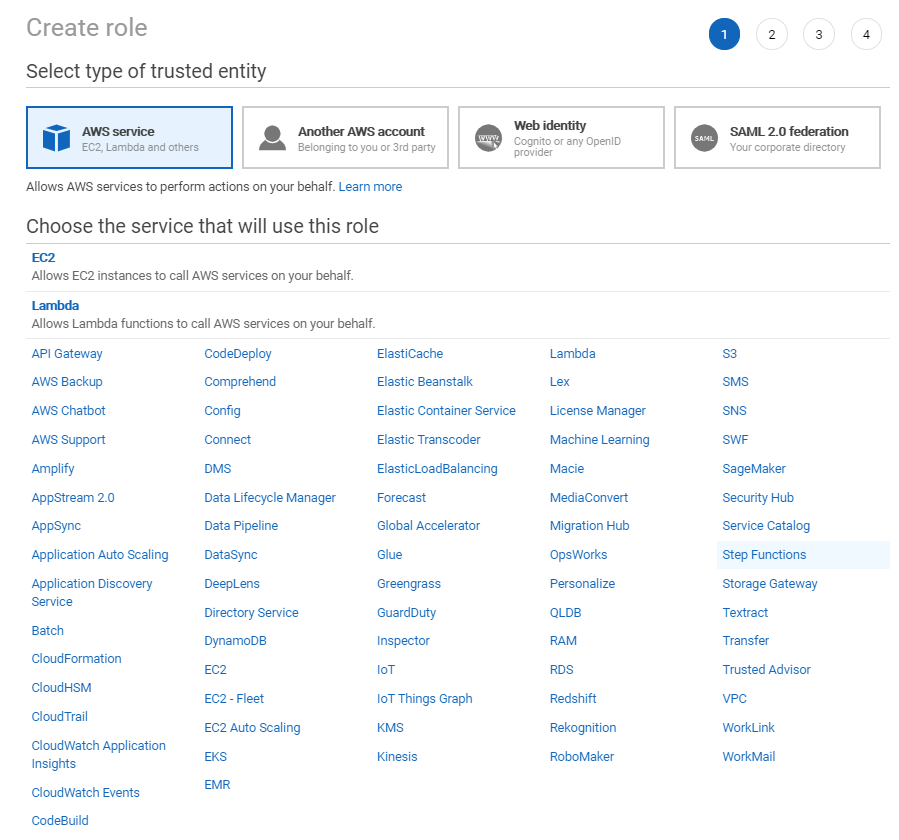Select ElastiCache service
This screenshot has height=840, width=899.
click(410, 354)
